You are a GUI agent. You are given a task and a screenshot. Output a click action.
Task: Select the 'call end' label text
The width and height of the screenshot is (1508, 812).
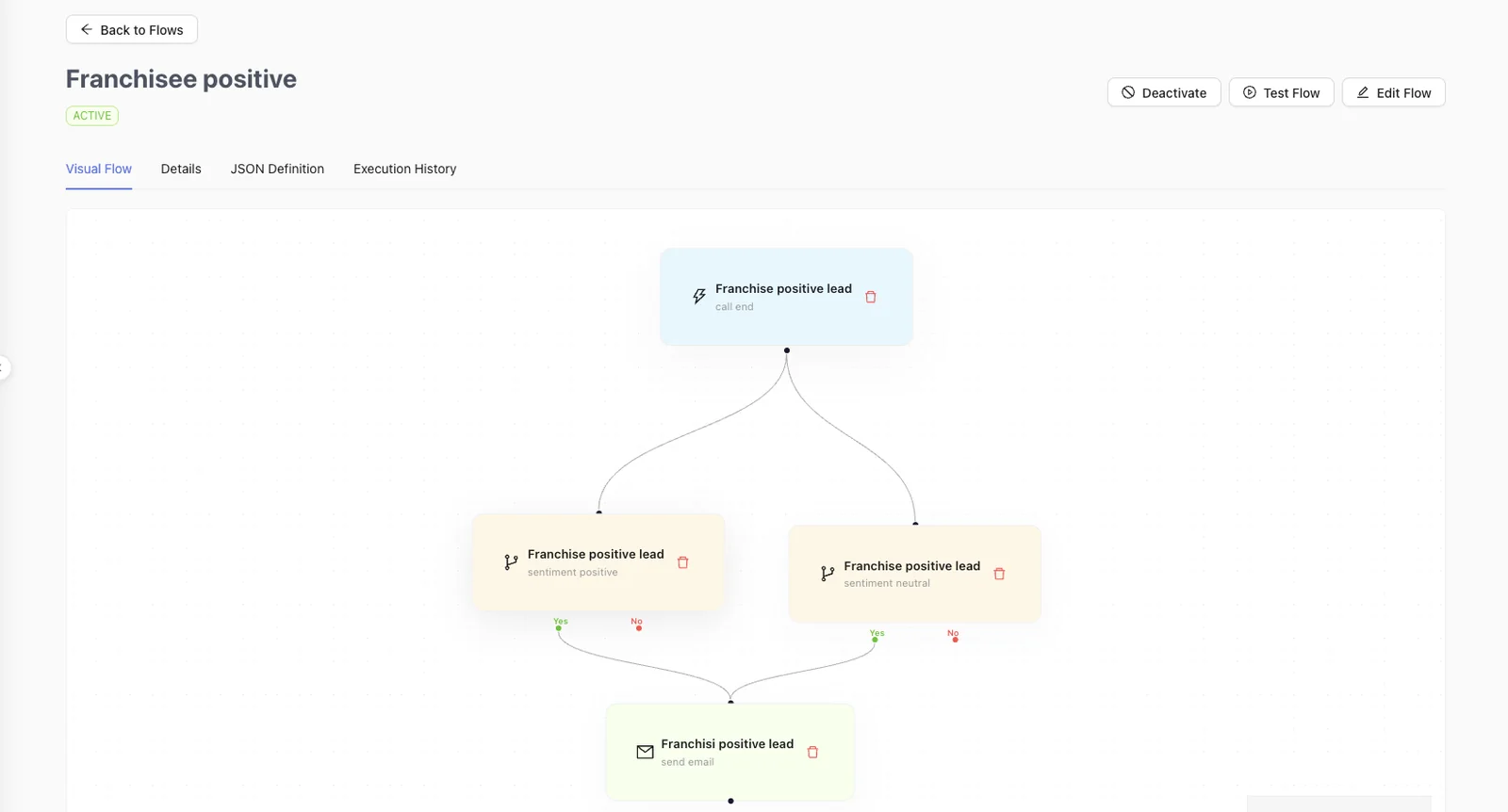734,307
